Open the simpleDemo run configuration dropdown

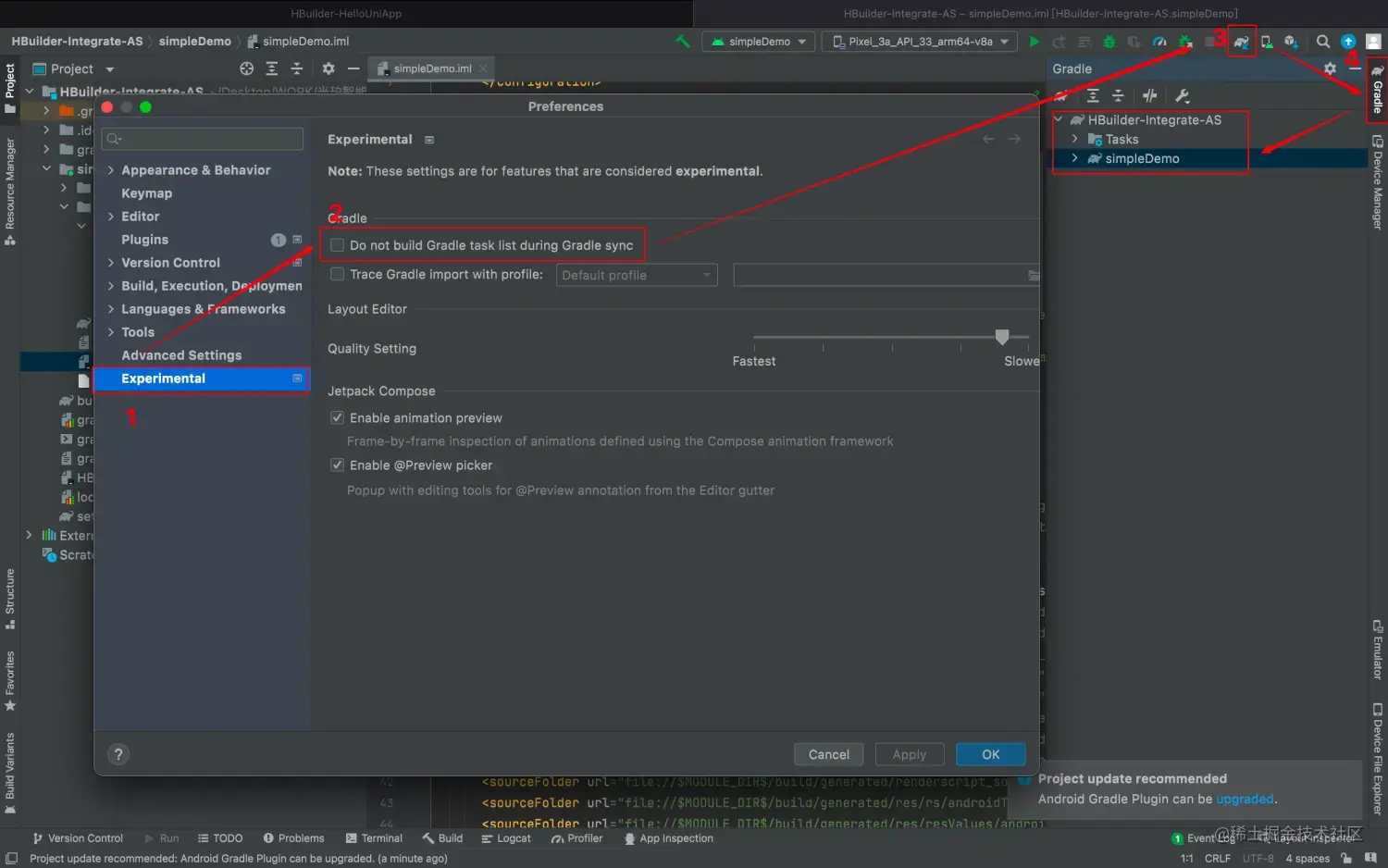coord(759,42)
